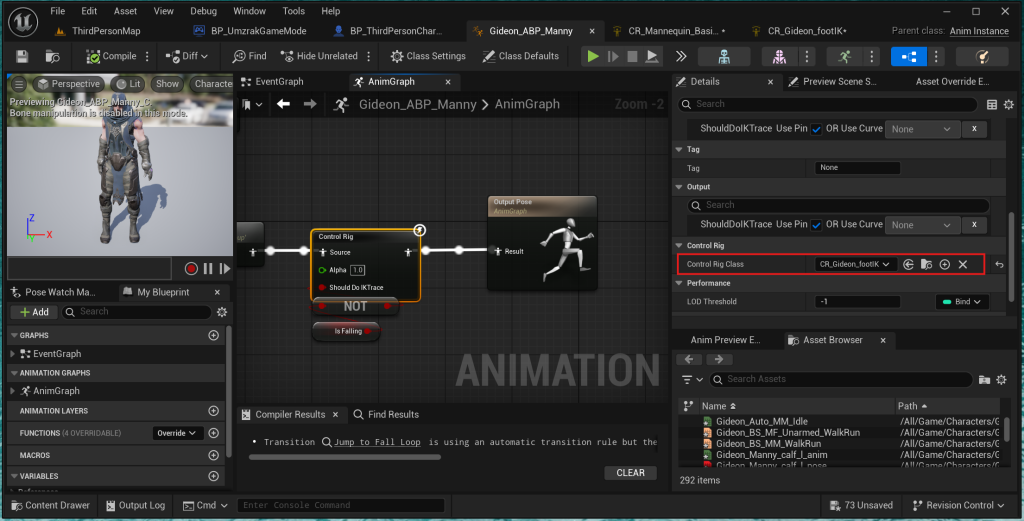This screenshot has width=1024, height=521.
Task: Click the Find magnifier toolbar button
Action: click(x=249, y=56)
